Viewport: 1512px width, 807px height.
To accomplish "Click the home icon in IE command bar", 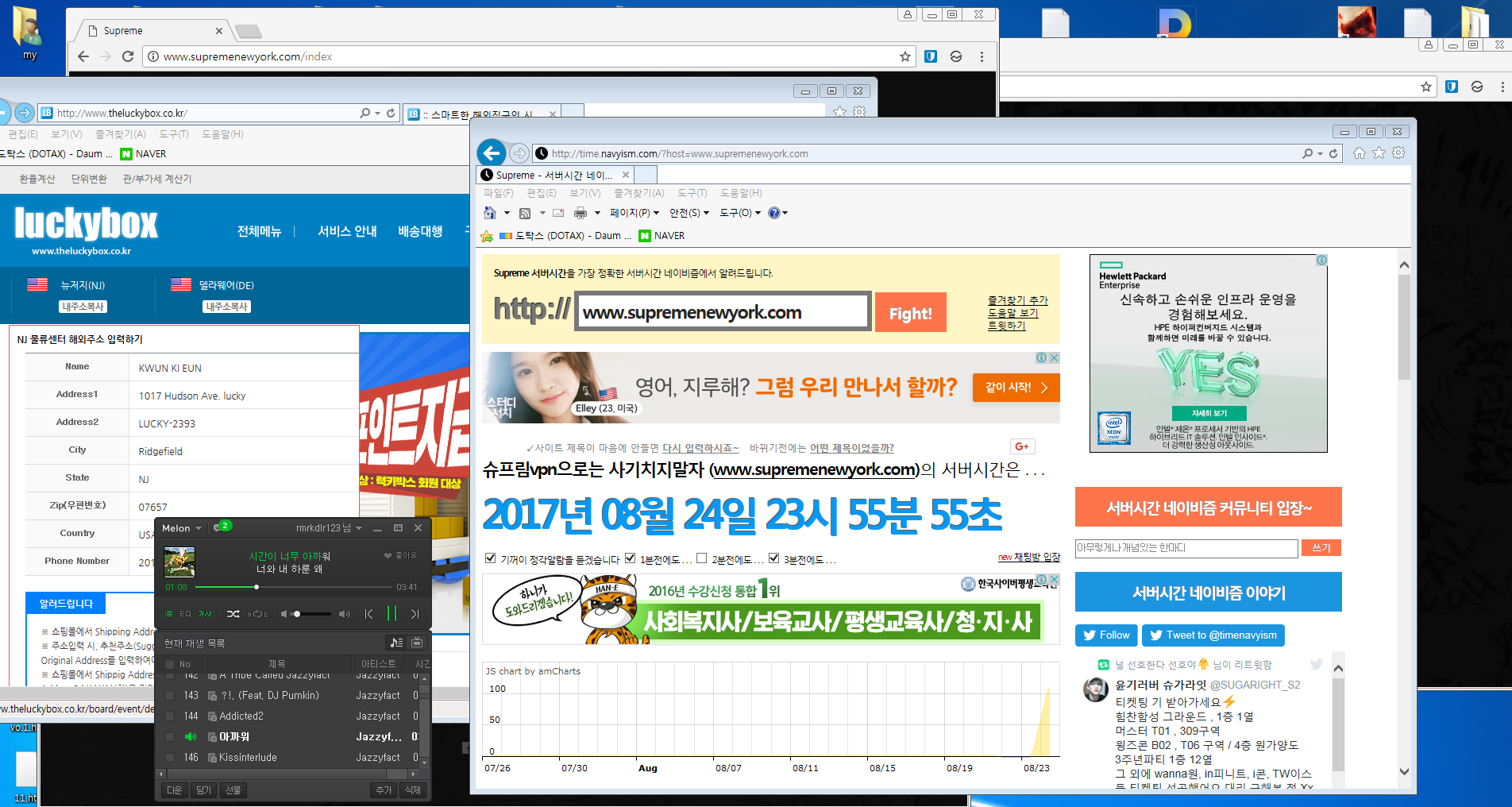I will coord(490,213).
